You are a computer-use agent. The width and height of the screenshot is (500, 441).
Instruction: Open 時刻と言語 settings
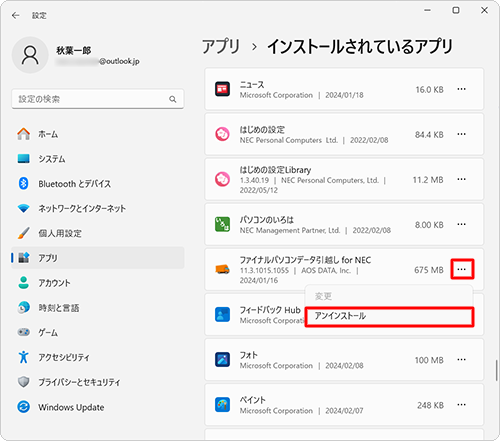98,307
